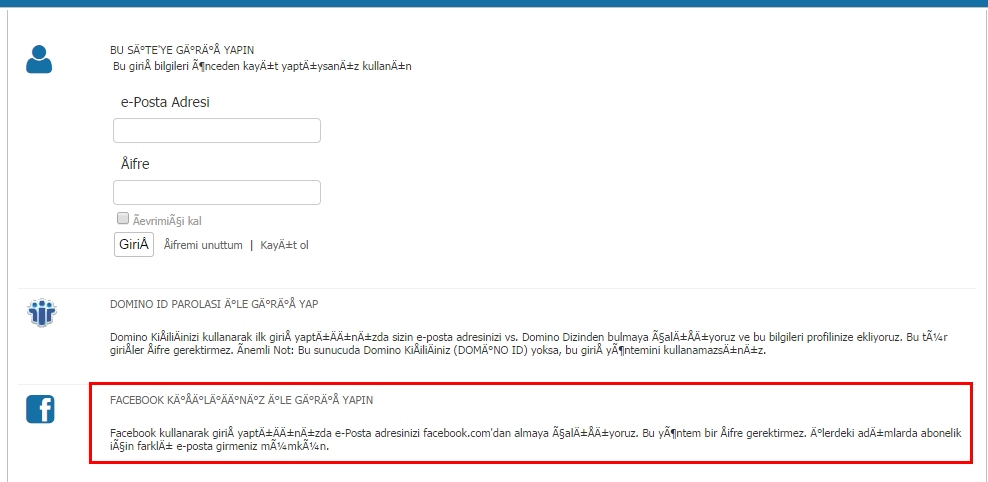
Task: Click the Domino description paragraph
Action: 529,344
